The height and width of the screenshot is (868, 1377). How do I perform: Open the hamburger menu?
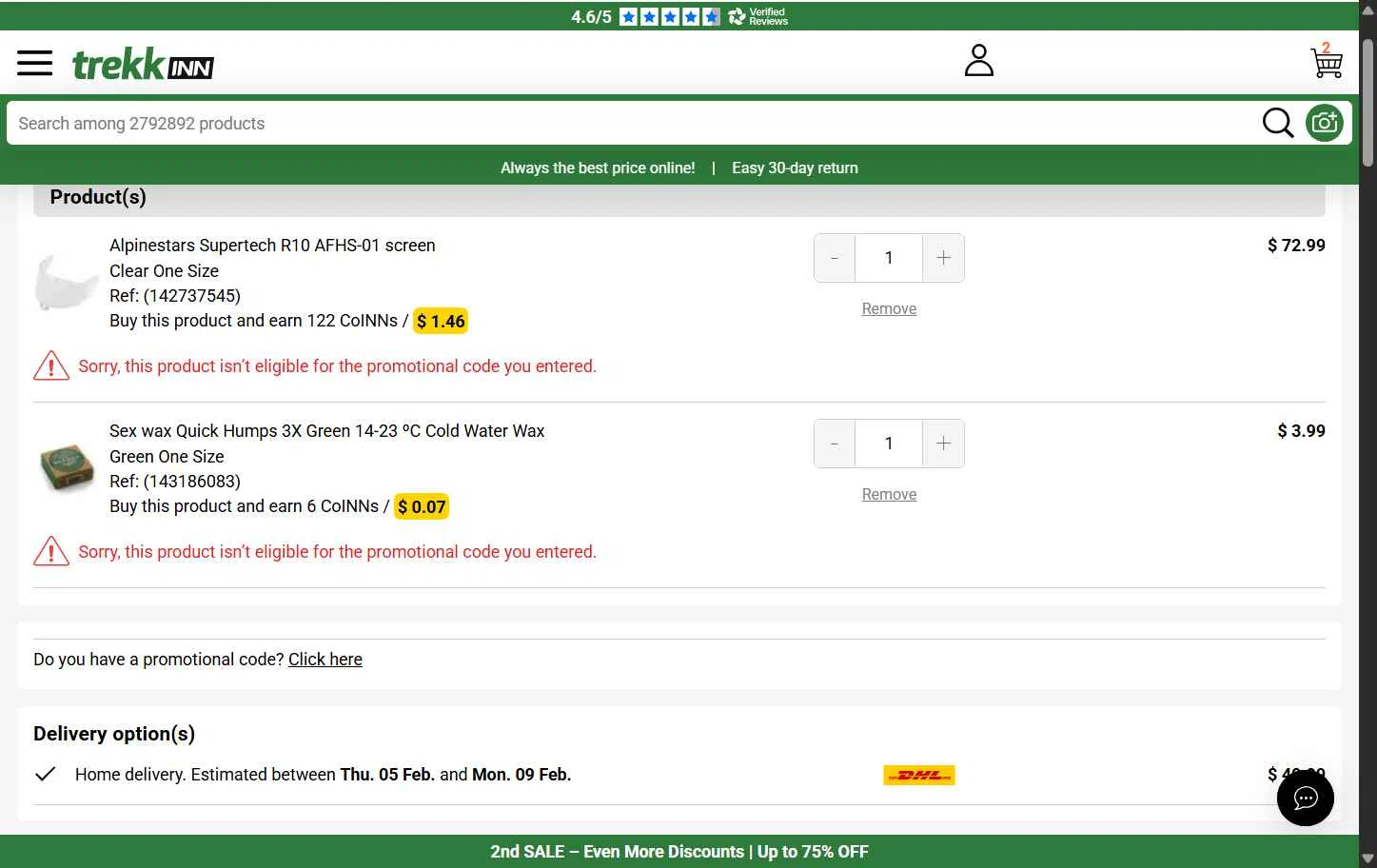click(35, 64)
